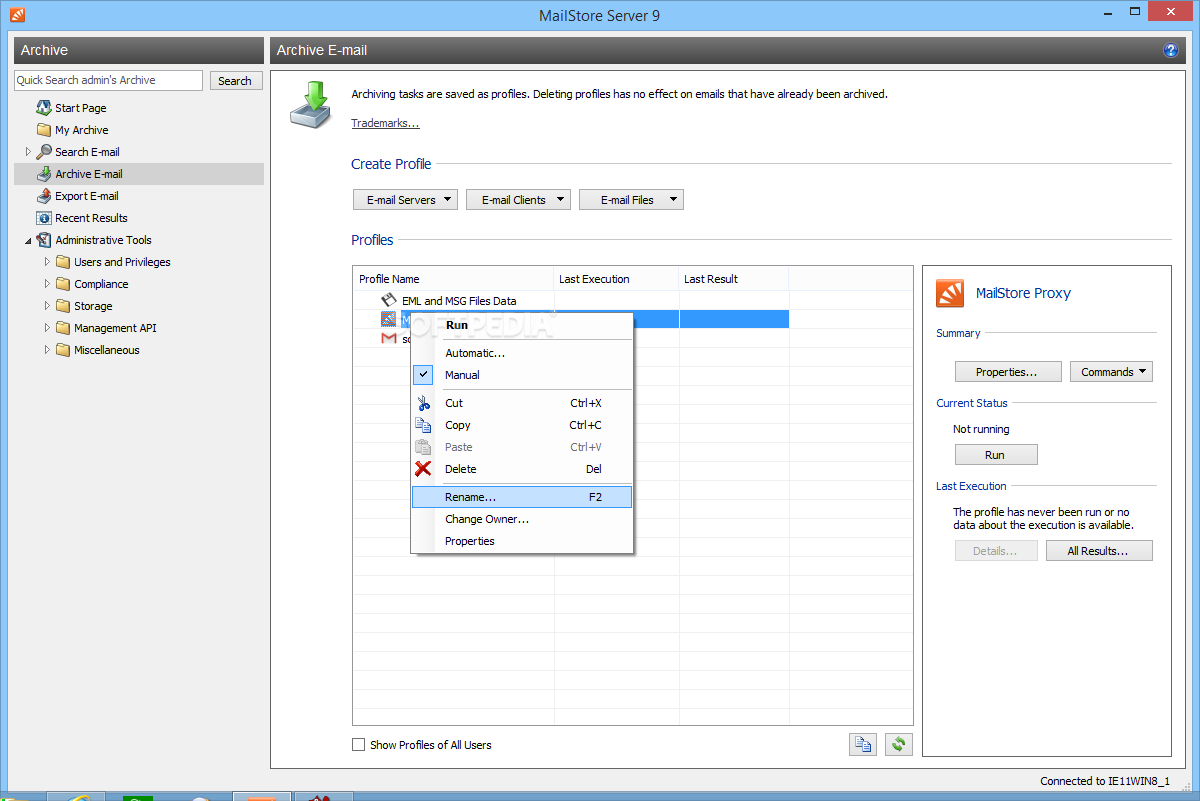This screenshot has height=801, width=1200.
Task: Open the Trademarks... link
Action: point(385,123)
